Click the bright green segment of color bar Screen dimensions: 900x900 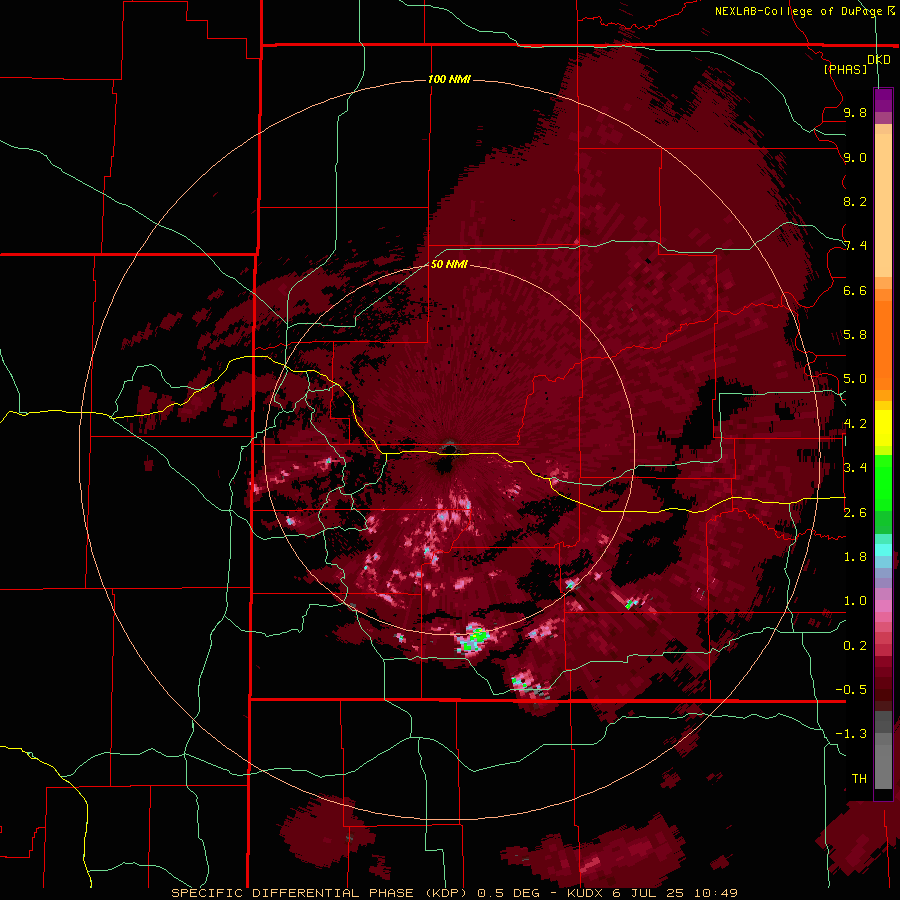(883, 485)
